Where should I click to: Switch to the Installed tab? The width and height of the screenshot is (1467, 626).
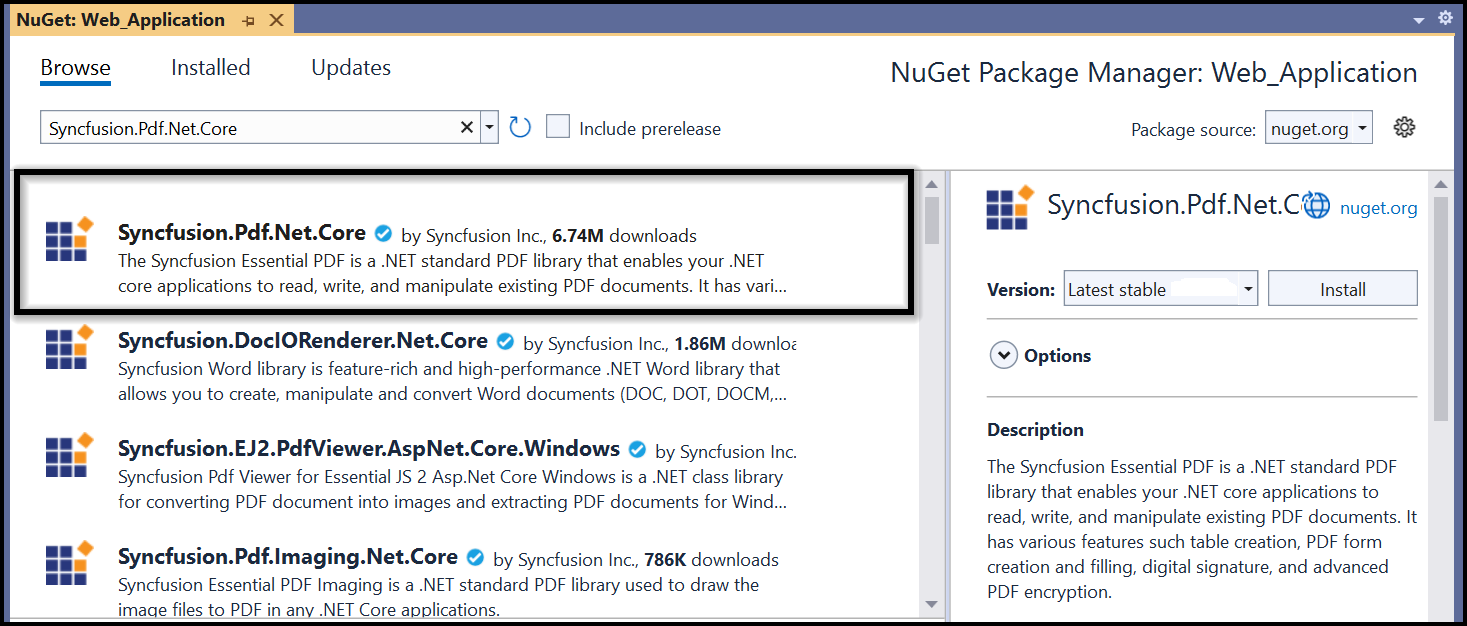coord(210,68)
